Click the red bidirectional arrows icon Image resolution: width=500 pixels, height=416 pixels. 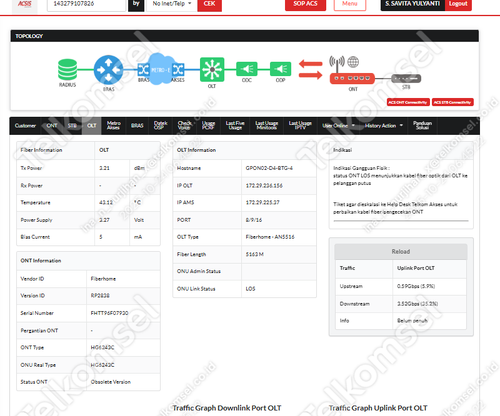pos(310,69)
